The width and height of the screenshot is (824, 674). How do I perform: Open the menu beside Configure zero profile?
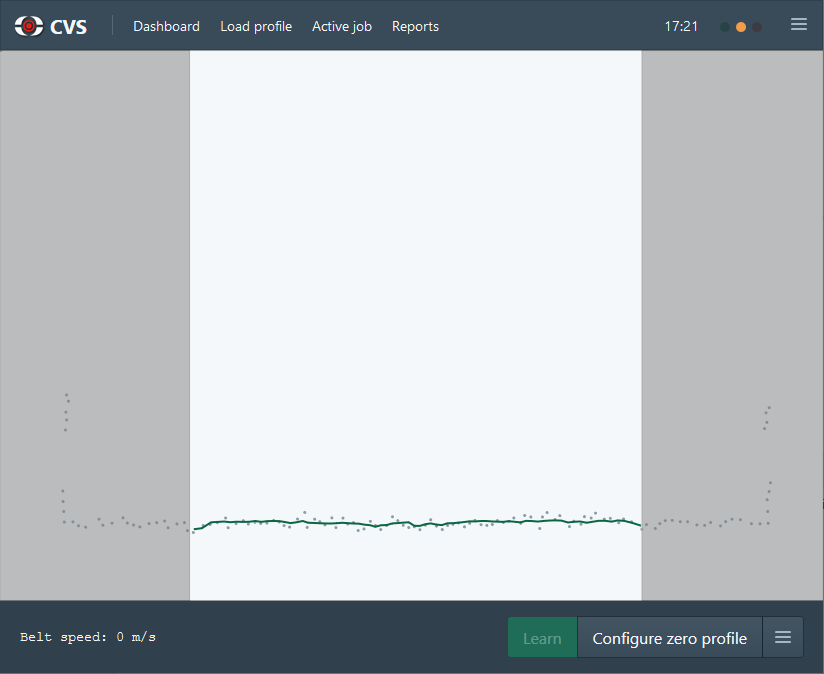coord(782,637)
